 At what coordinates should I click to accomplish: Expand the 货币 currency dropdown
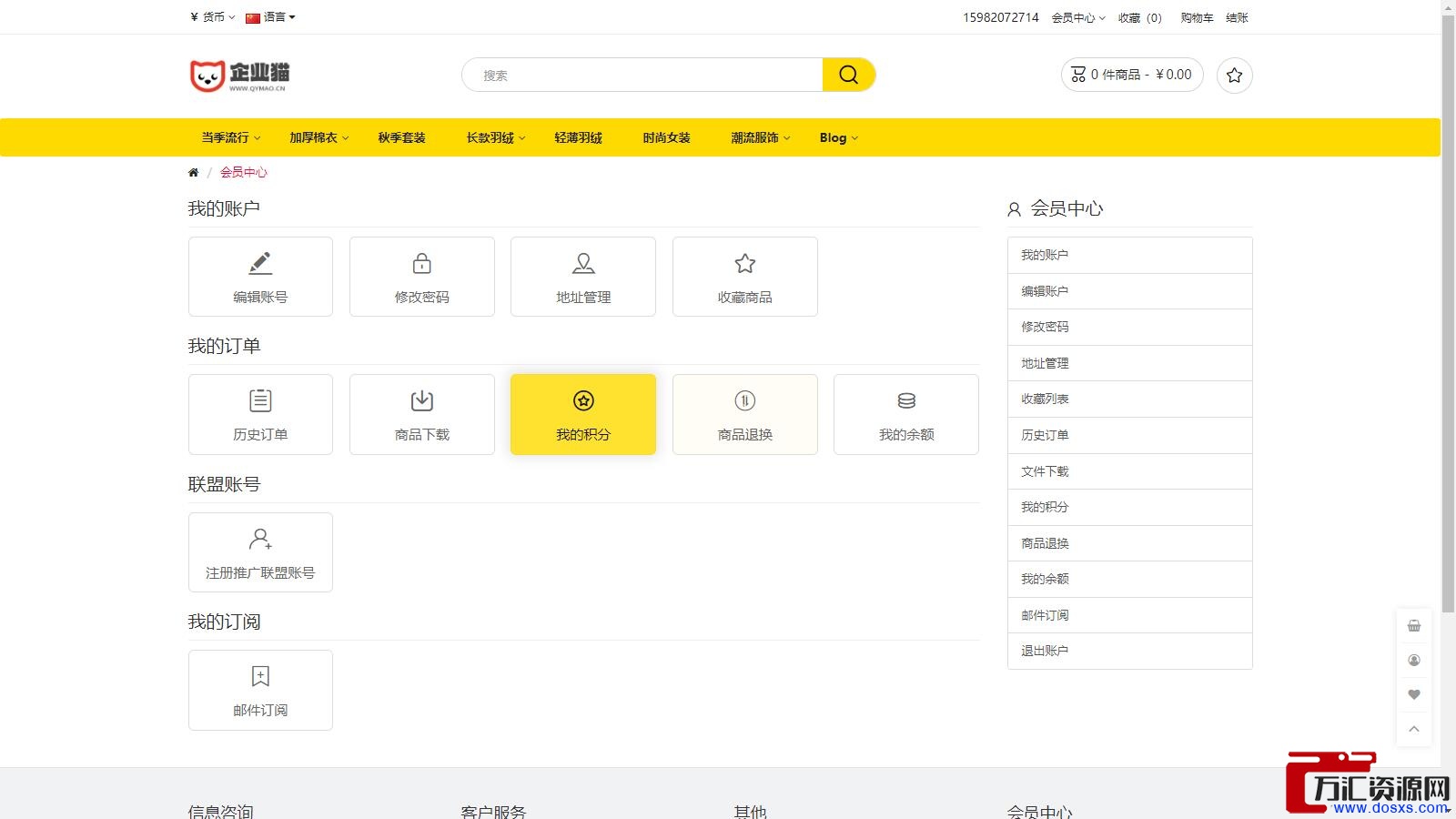213,17
